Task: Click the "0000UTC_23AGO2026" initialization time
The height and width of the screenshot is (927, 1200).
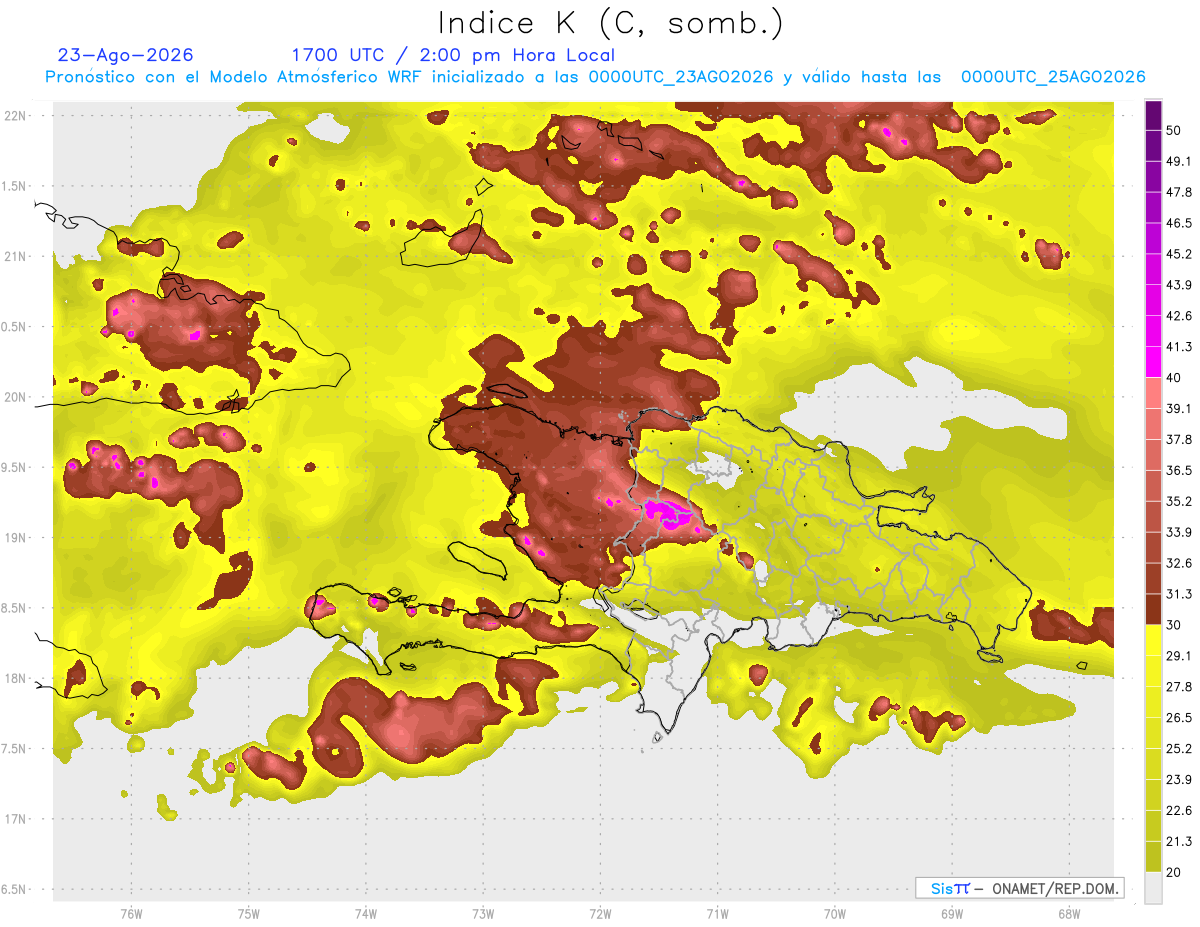Action: point(680,77)
